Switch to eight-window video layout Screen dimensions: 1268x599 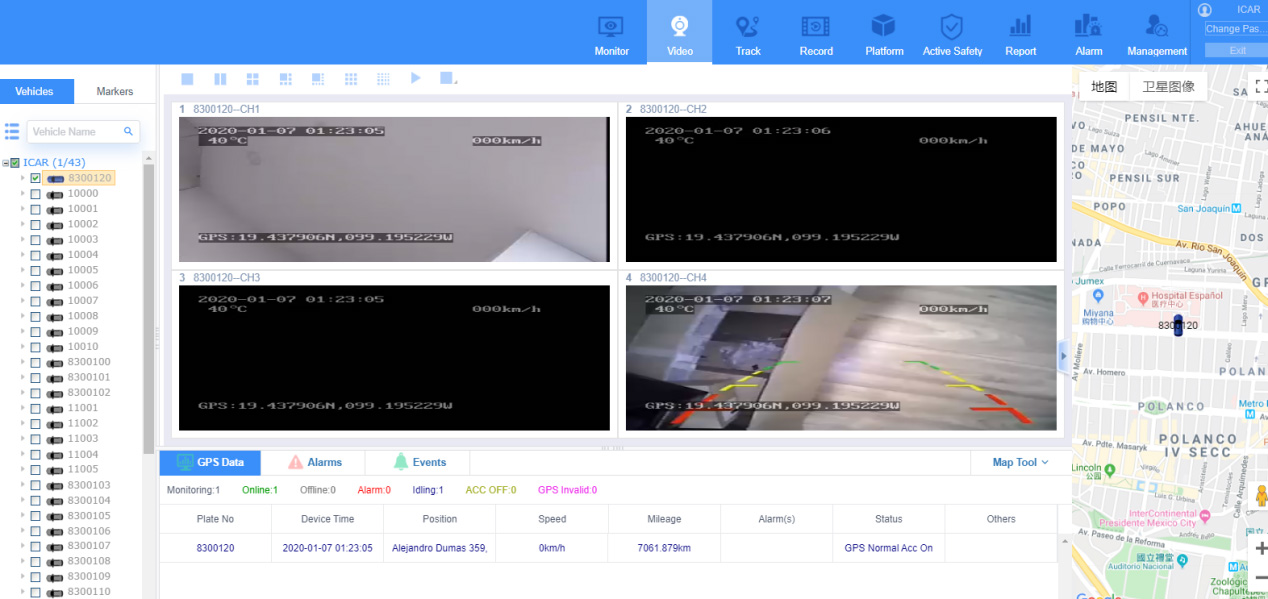(x=318, y=79)
